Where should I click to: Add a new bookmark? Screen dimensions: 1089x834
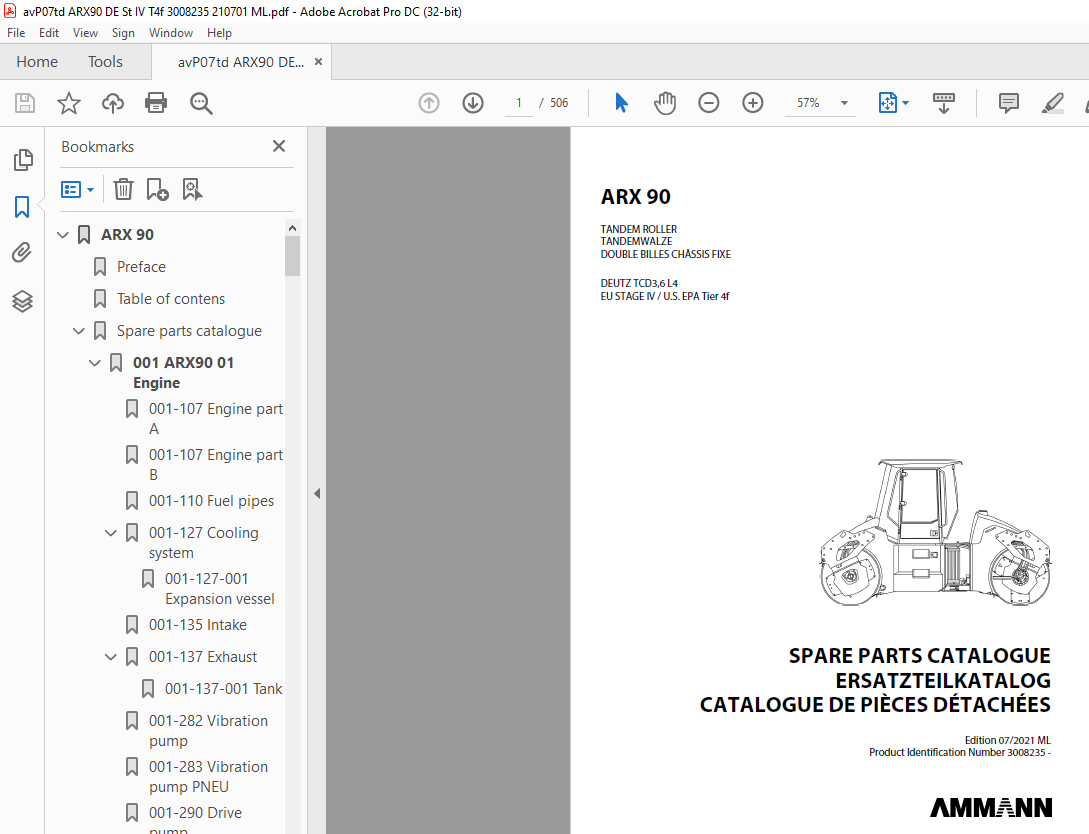(x=157, y=190)
